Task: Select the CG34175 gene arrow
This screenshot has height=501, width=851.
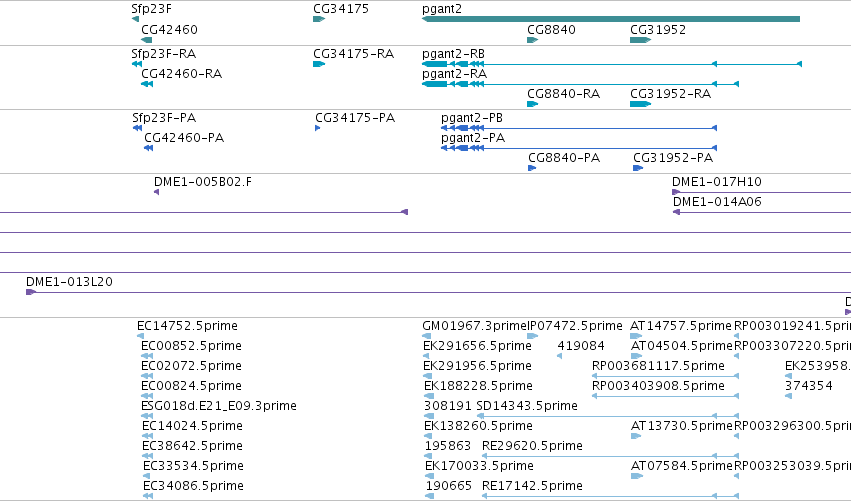Action: tap(319, 19)
